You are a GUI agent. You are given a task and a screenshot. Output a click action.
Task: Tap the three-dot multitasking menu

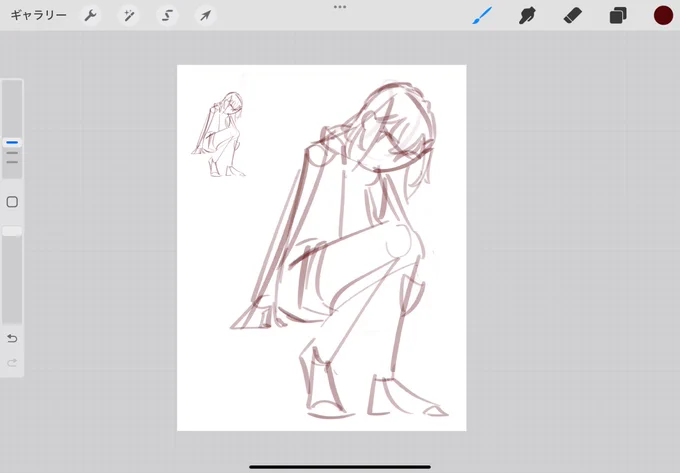pyautogui.click(x=340, y=7)
